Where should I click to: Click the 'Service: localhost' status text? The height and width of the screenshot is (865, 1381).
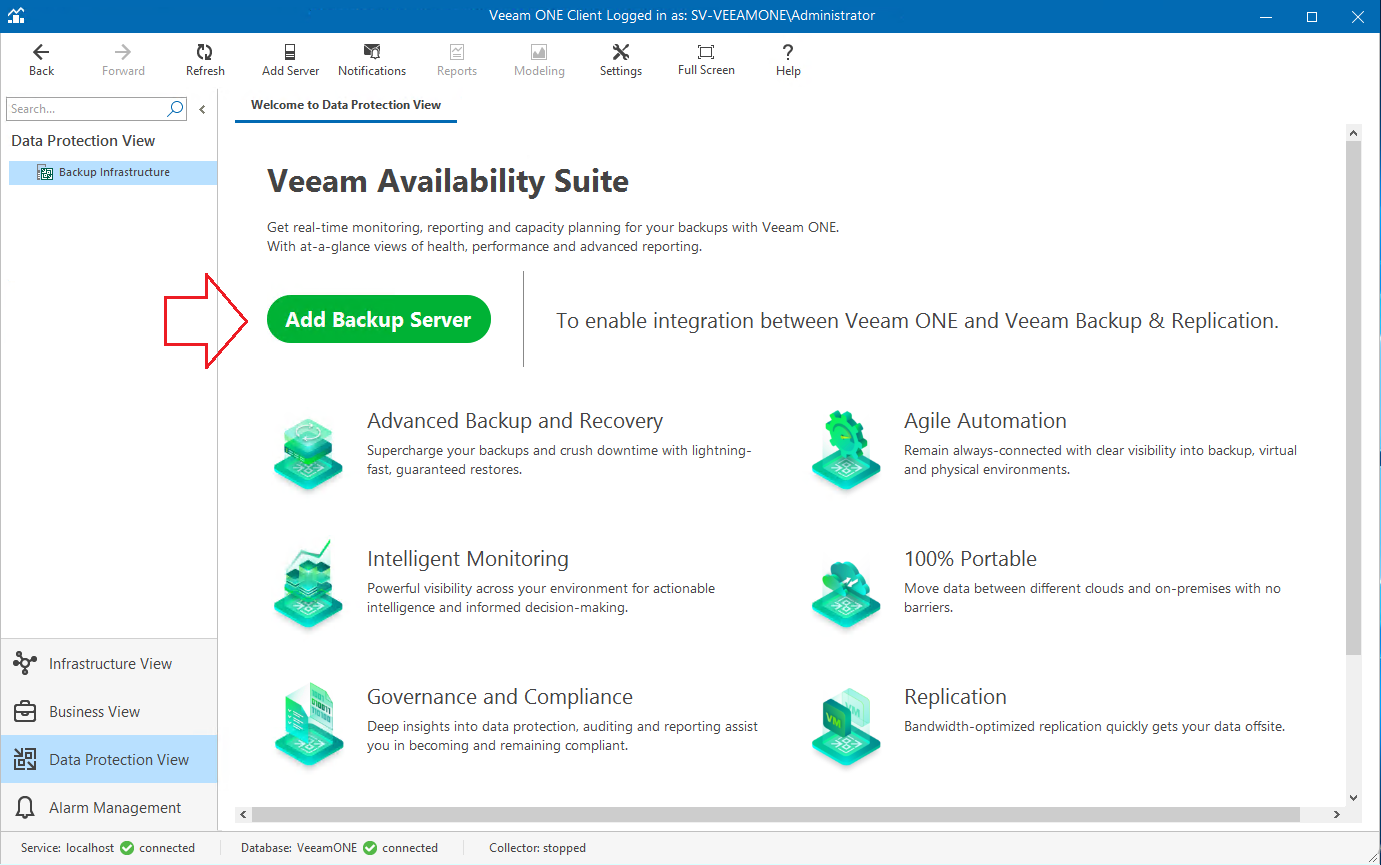(x=67, y=848)
